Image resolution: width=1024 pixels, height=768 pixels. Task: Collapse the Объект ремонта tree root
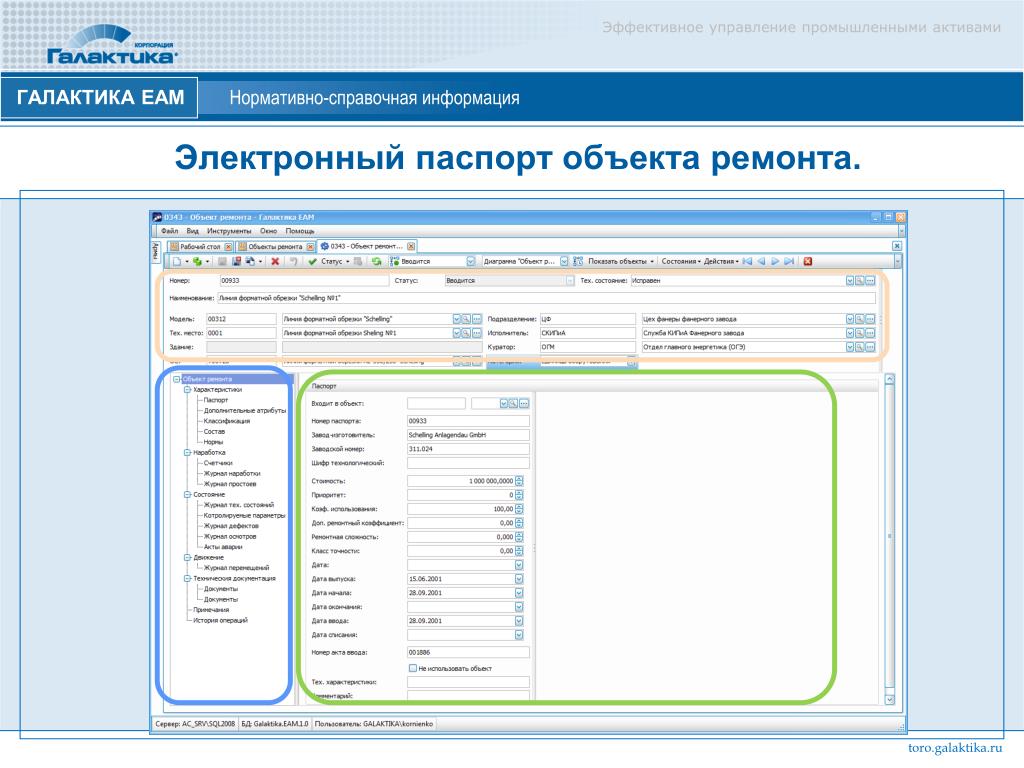[x=176, y=379]
